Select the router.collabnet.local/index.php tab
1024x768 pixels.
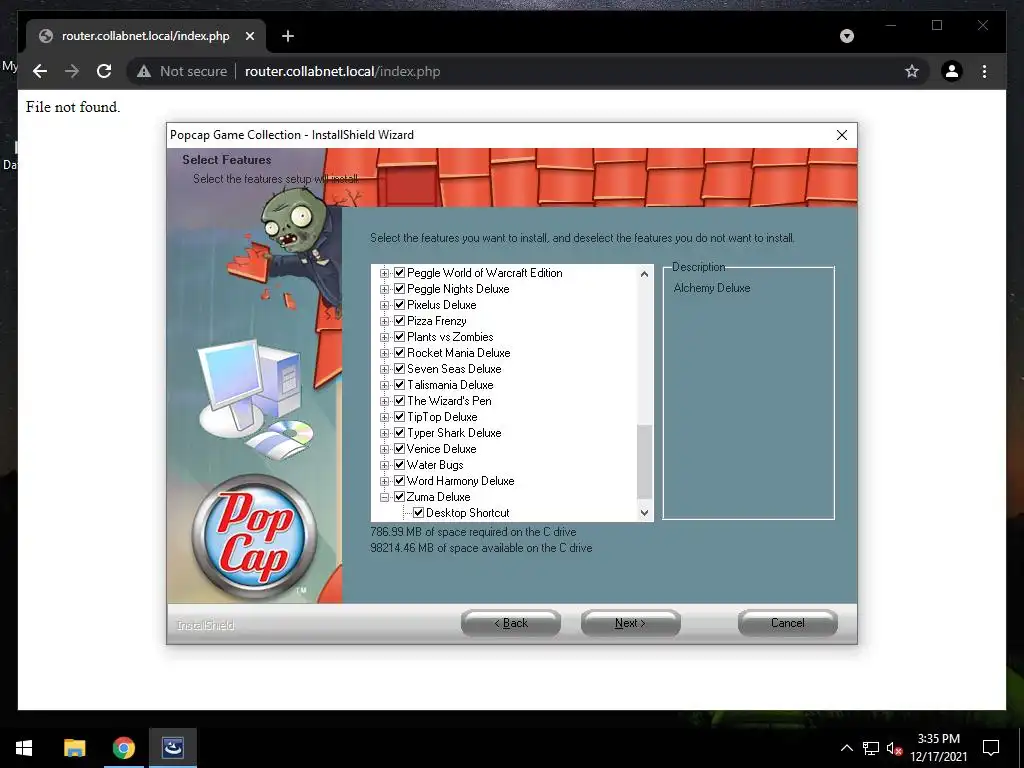point(146,36)
